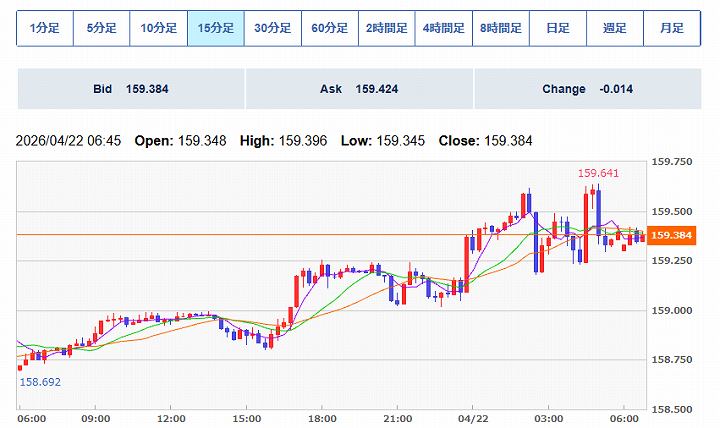Screen dimensions: 720x428
Task: Select the weekly 週足 tab
Action: (614, 28)
